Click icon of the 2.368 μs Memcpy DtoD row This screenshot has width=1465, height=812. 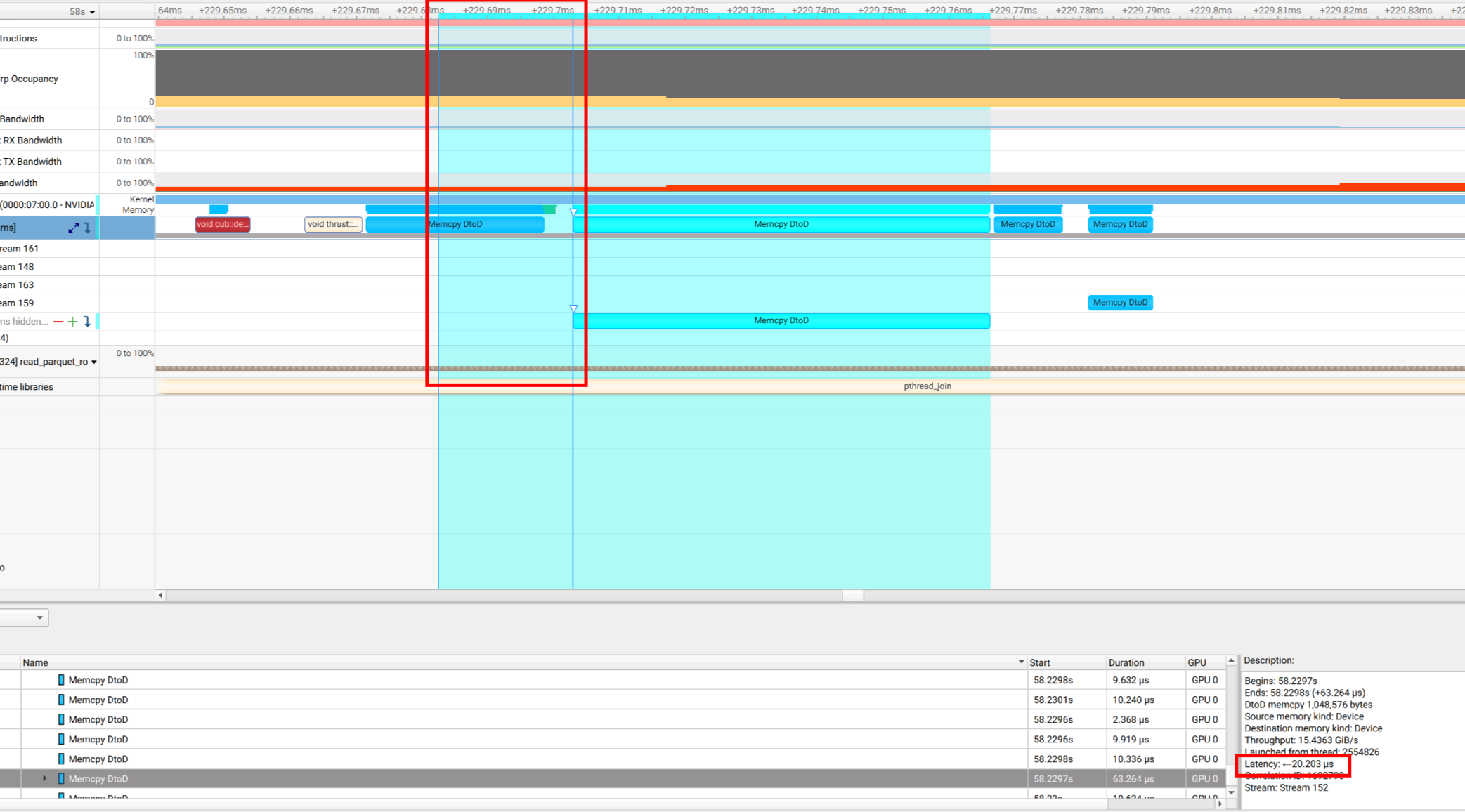61,719
